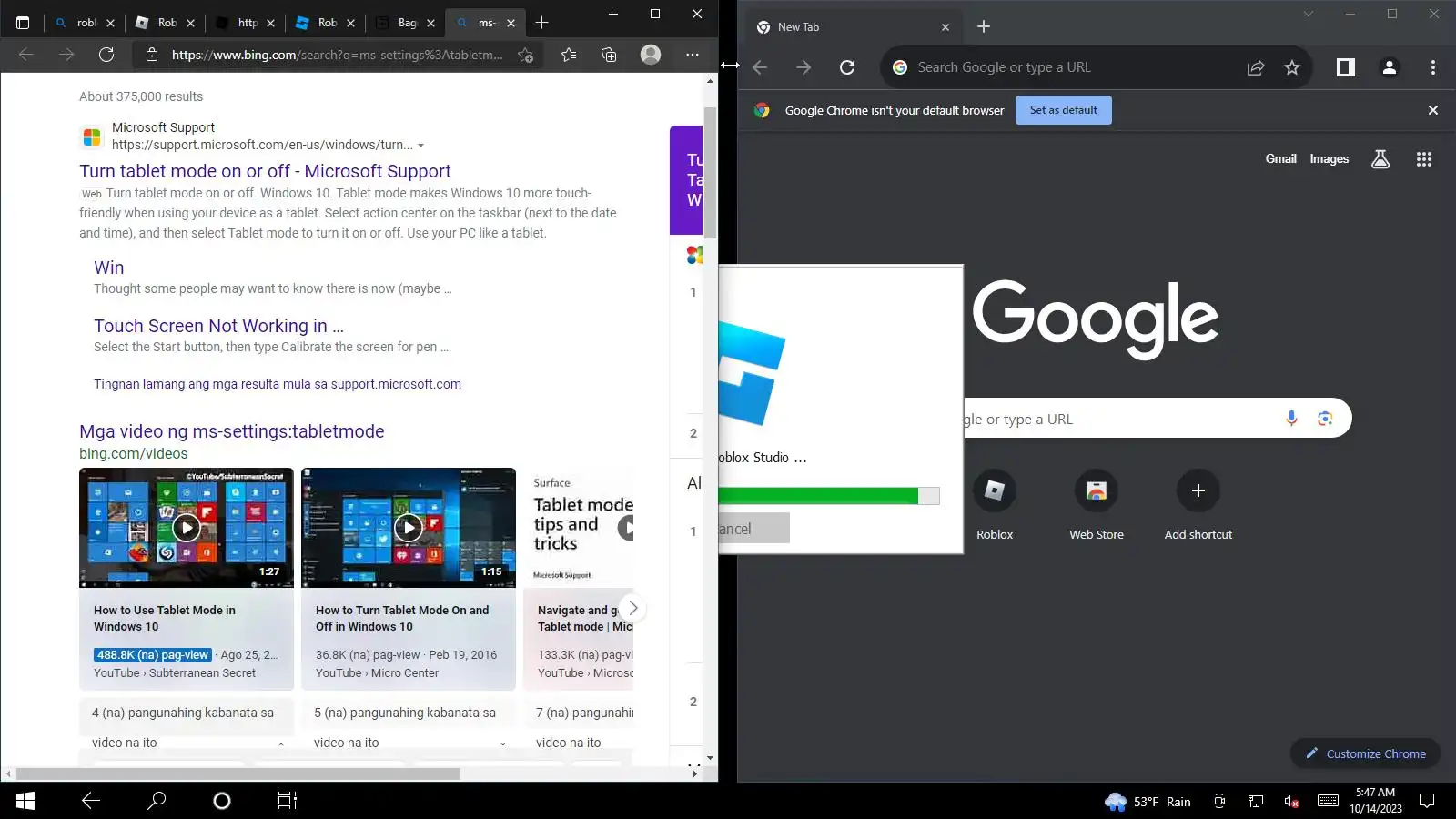The height and width of the screenshot is (819, 1456).
Task: Click muted volume icon in system tray
Action: tap(1291, 801)
